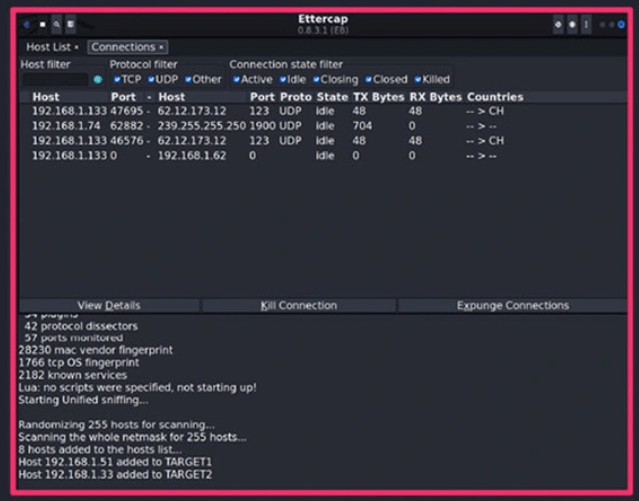639x501 pixels.
Task: Select the row for host 192.168.1.74
Action: click(x=323, y=126)
